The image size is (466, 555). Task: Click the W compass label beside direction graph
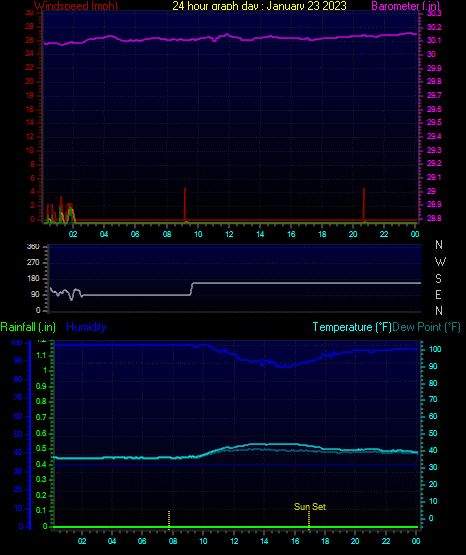coord(440,262)
